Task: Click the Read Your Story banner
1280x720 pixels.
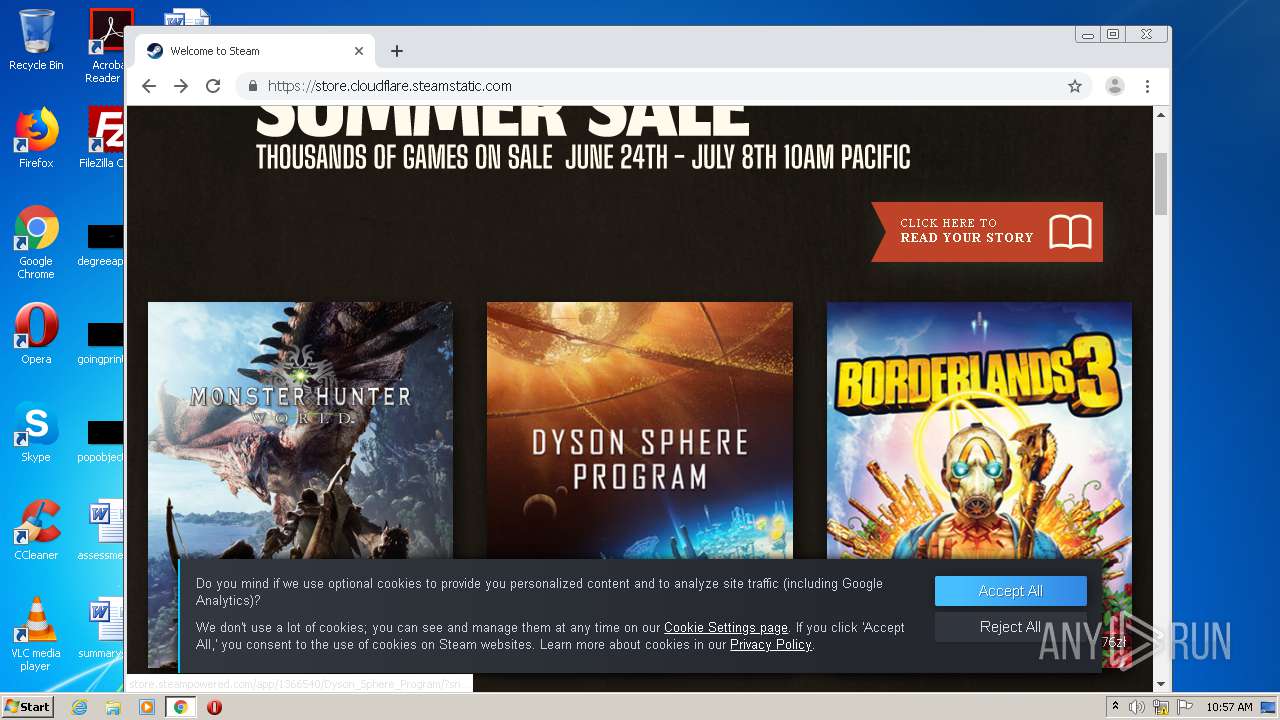Action: click(x=987, y=231)
